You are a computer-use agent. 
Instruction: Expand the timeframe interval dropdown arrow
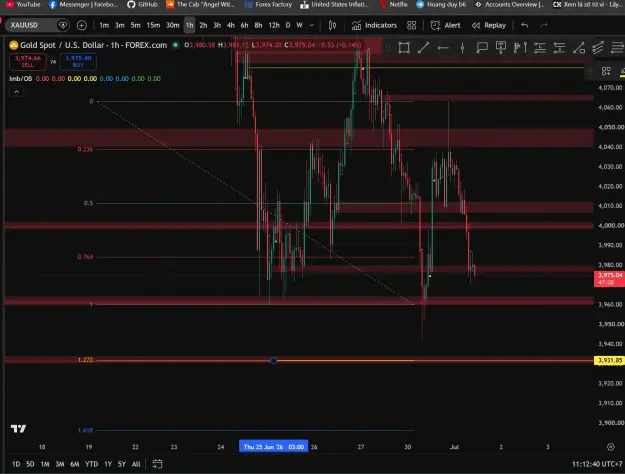click(312, 25)
